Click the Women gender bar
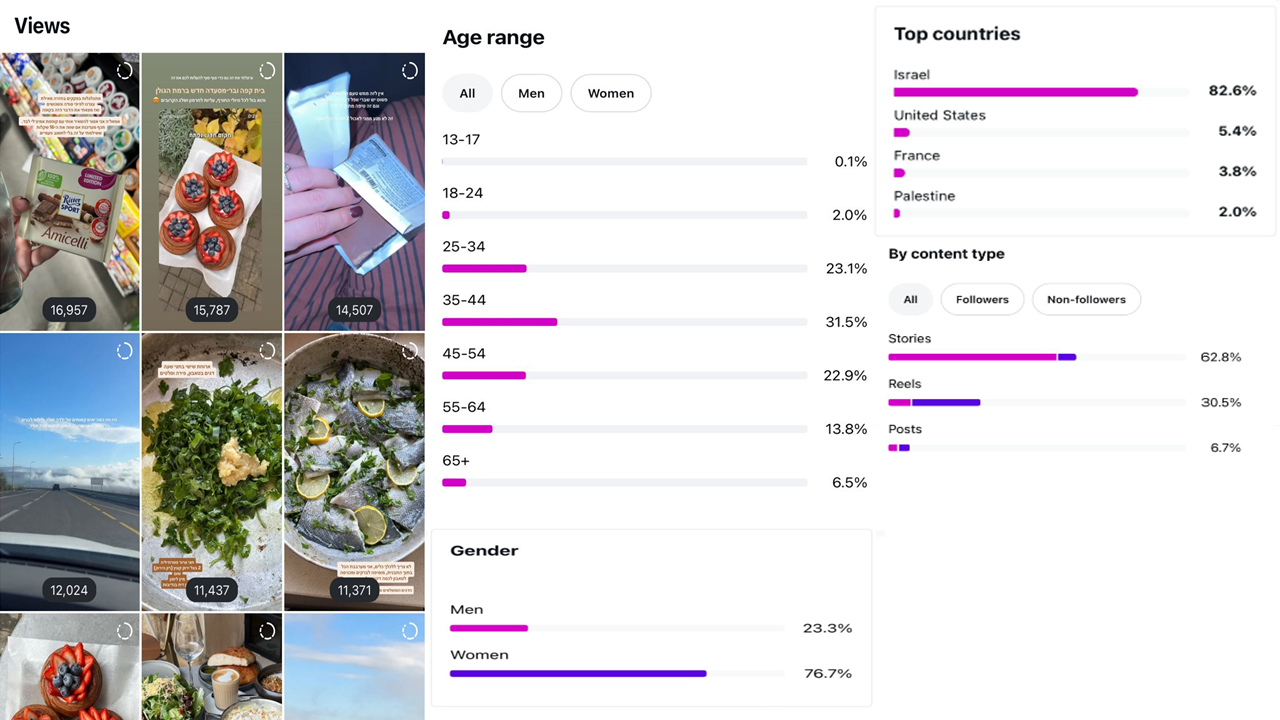 616,674
